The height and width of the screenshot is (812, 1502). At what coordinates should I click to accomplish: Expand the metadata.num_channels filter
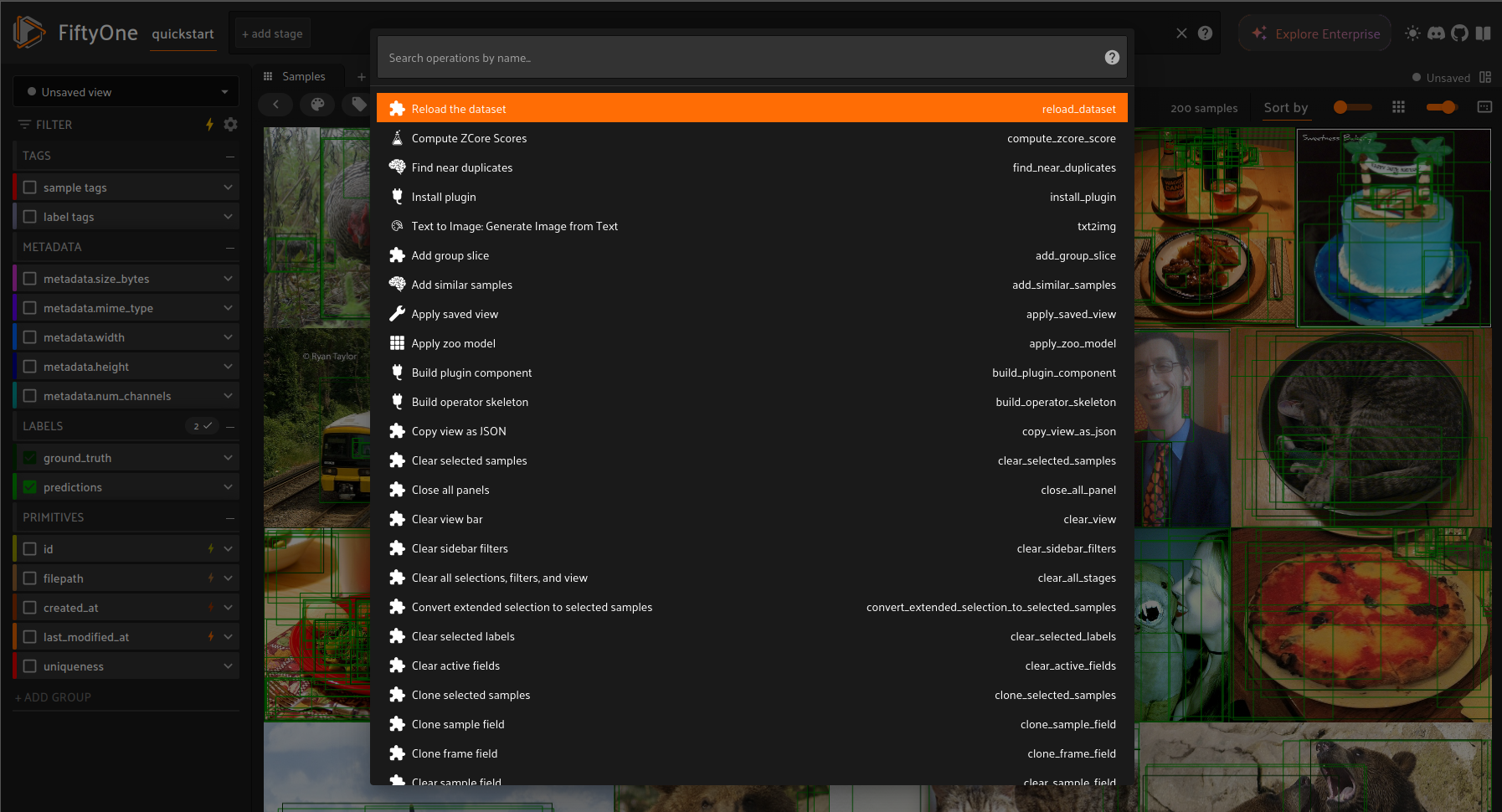pos(228,395)
